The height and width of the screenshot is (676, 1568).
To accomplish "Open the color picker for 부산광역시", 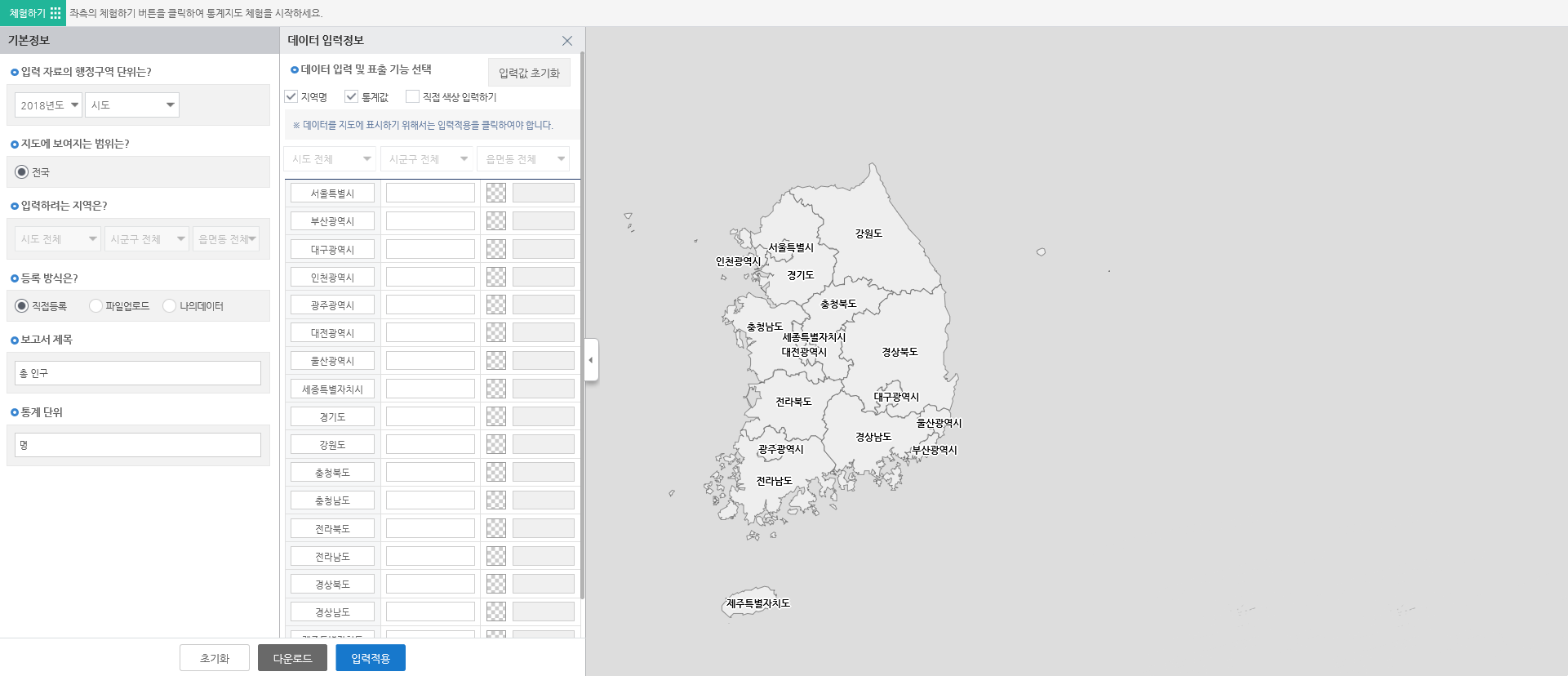I will pos(496,220).
